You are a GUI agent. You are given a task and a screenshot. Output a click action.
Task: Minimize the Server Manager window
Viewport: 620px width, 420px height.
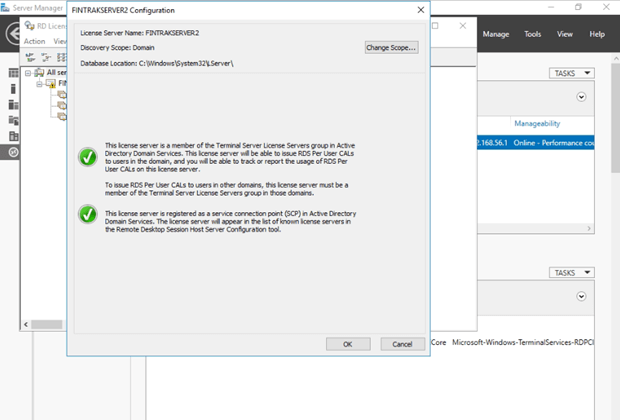pos(551,7)
